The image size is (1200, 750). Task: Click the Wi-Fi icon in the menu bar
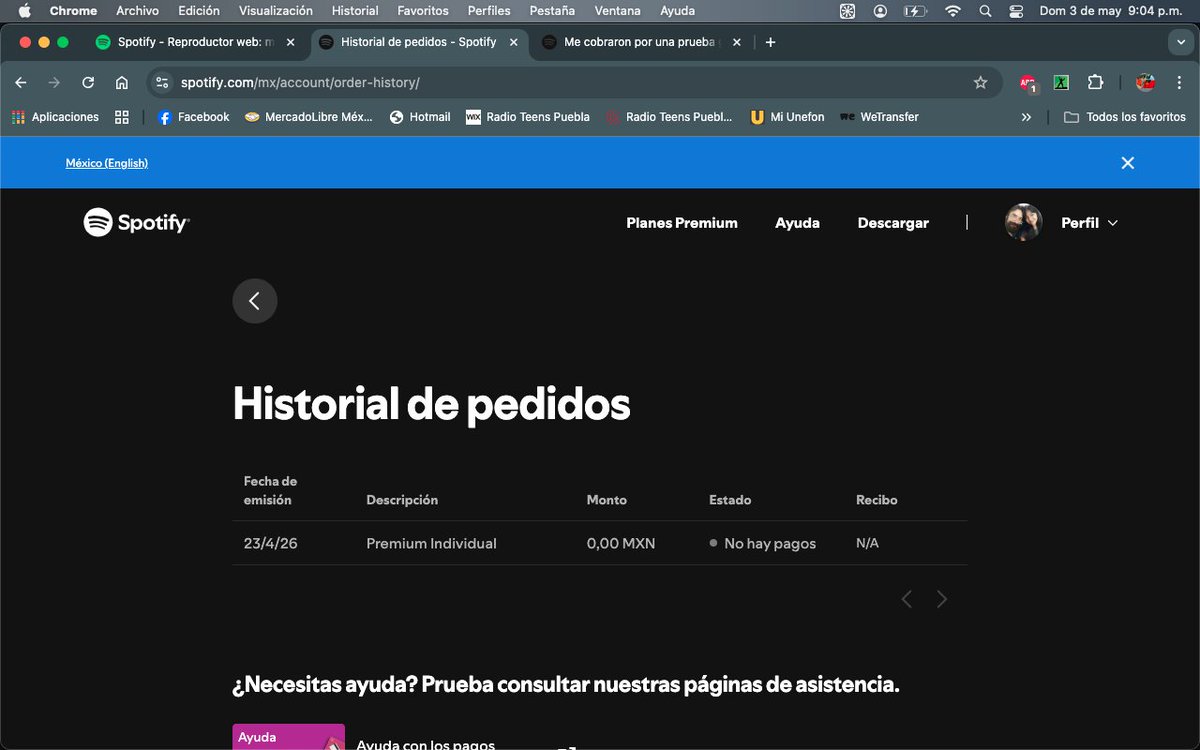point(952,11)
